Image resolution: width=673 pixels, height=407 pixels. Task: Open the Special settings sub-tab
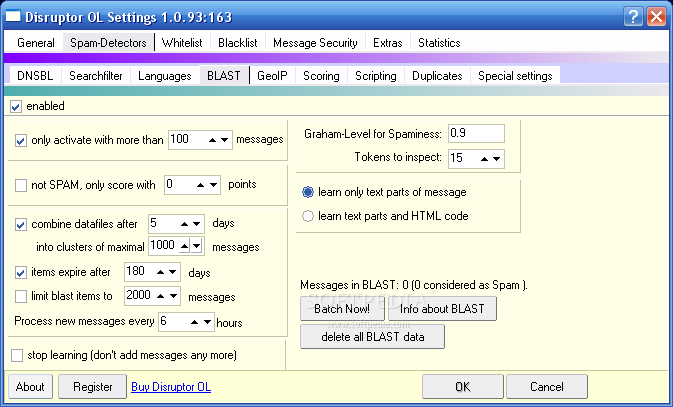[x=515, y=76]
